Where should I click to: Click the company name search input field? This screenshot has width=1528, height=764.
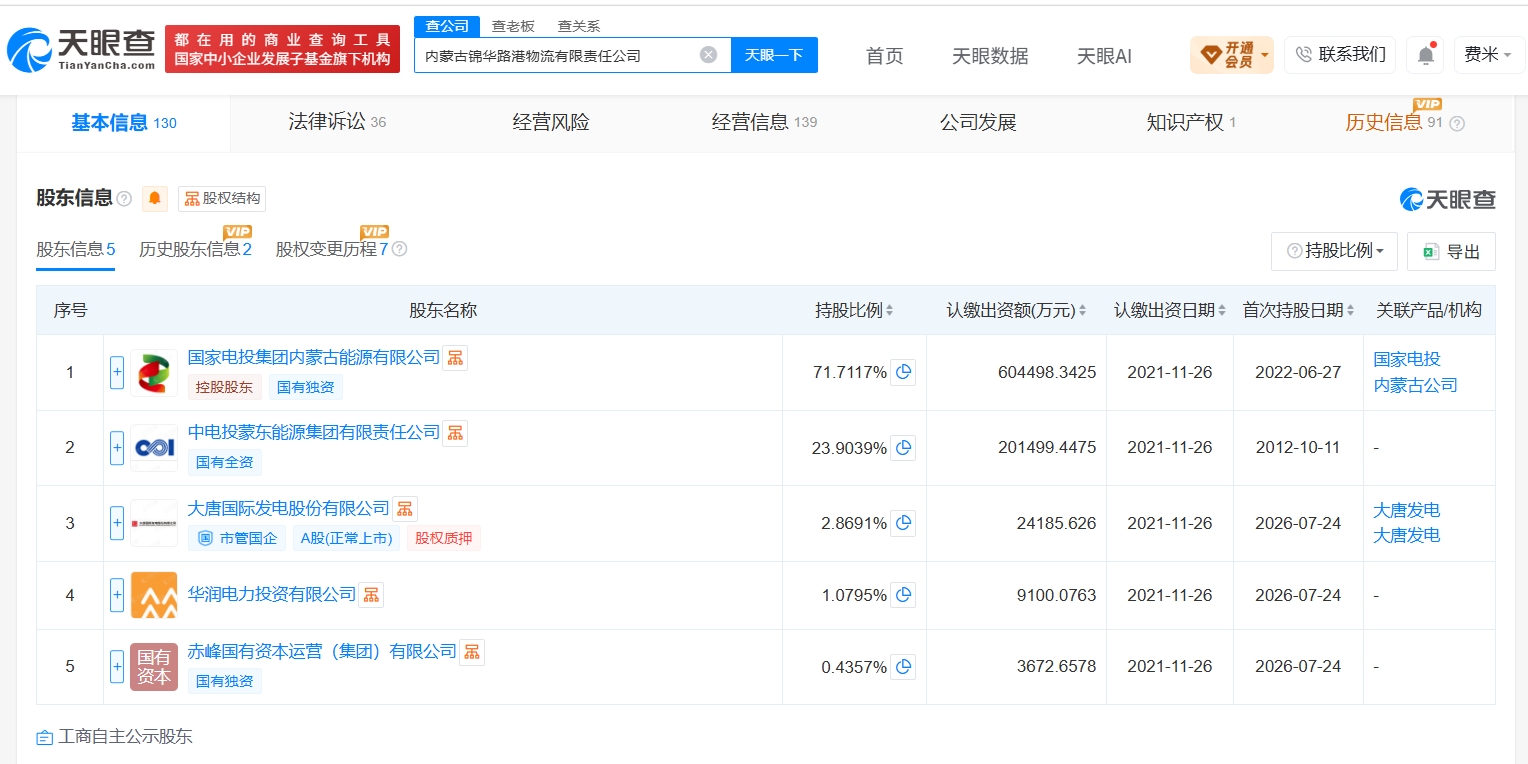(558, 55)
